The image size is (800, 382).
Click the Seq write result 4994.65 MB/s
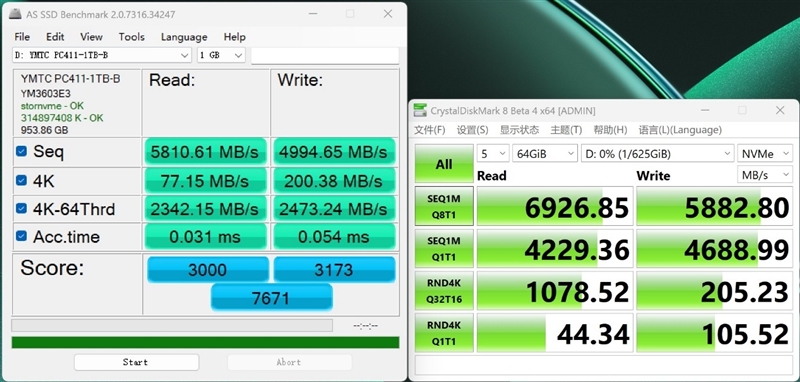pos(334,151)
